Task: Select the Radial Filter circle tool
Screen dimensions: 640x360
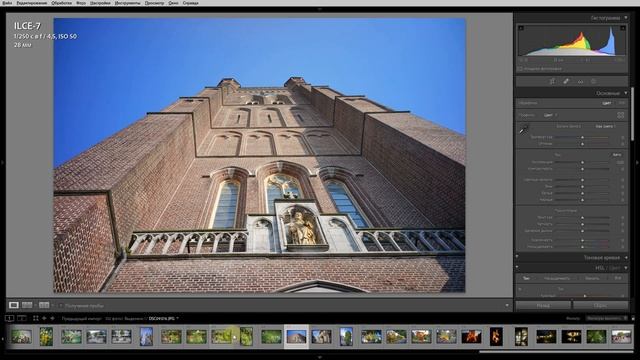Action: tap(593, 81)
